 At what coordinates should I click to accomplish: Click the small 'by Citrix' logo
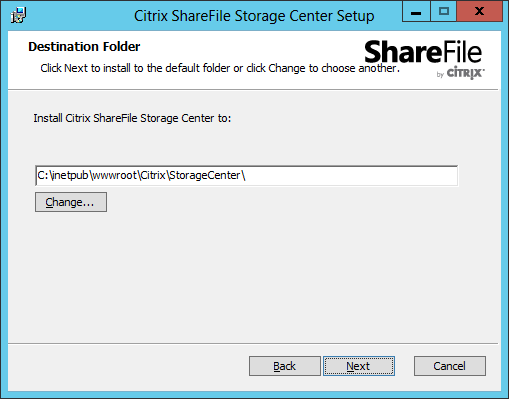[460, 73]
